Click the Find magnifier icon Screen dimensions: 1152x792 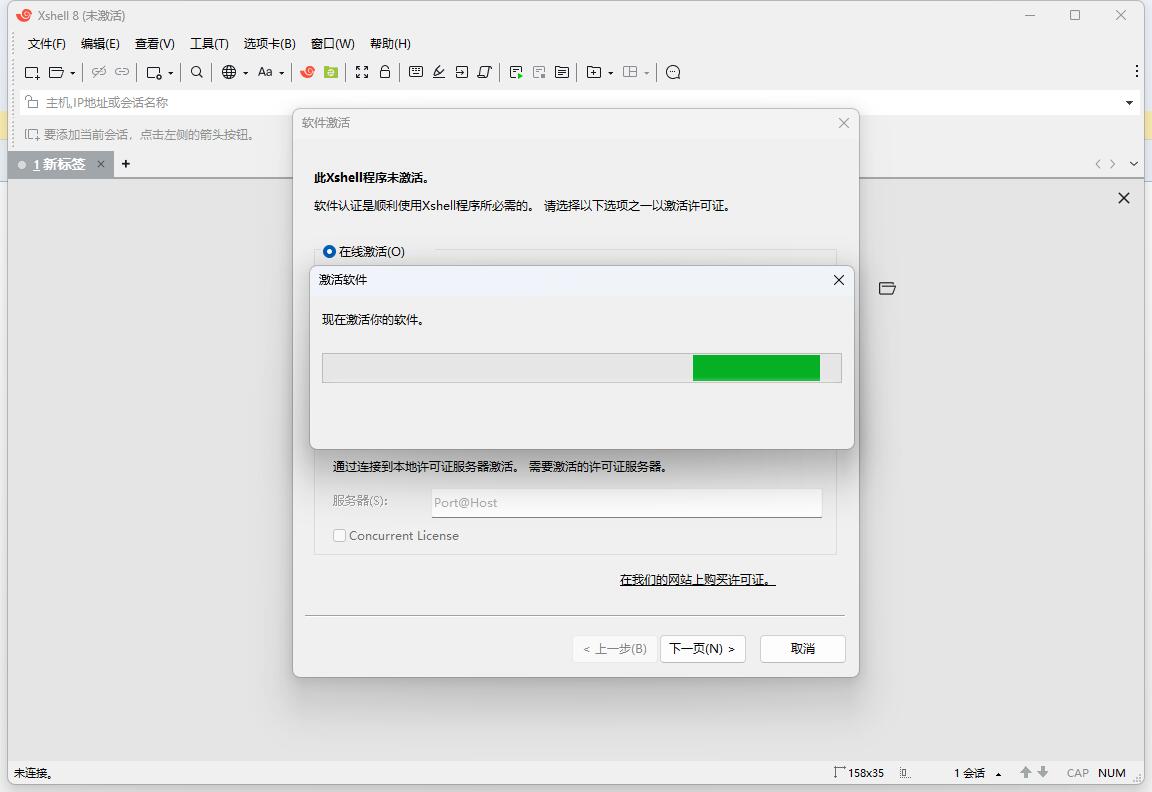click(x=196, y=72)
